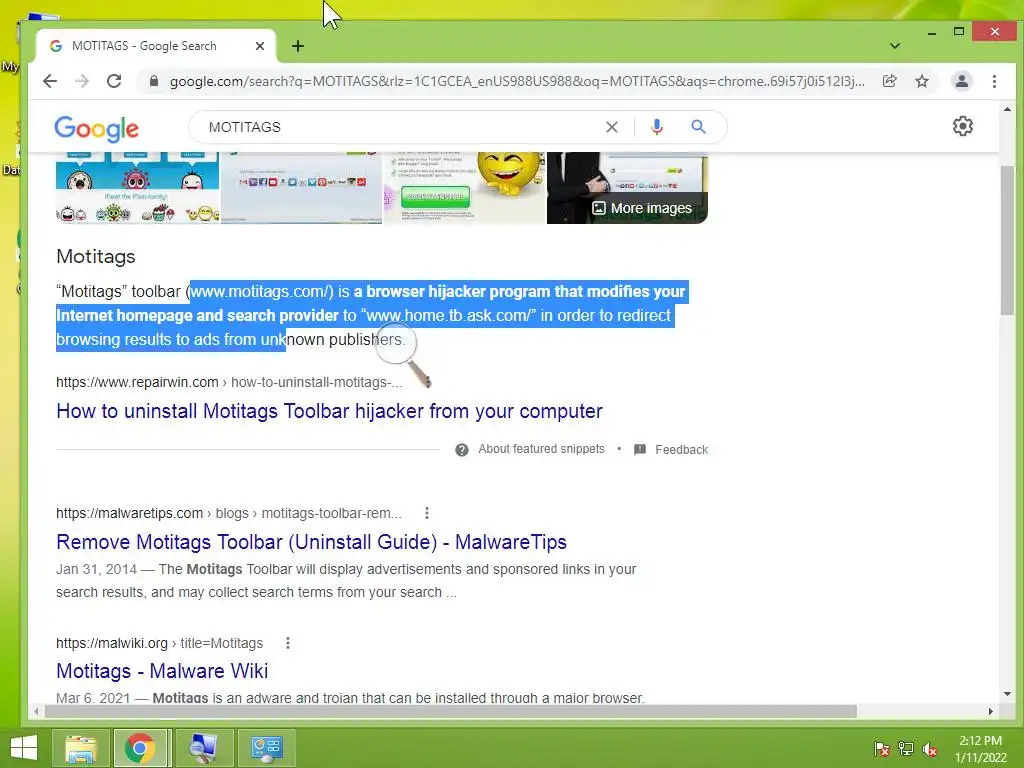
Task: Send Feedback on the featured snippet
Action: coord(681,449)
